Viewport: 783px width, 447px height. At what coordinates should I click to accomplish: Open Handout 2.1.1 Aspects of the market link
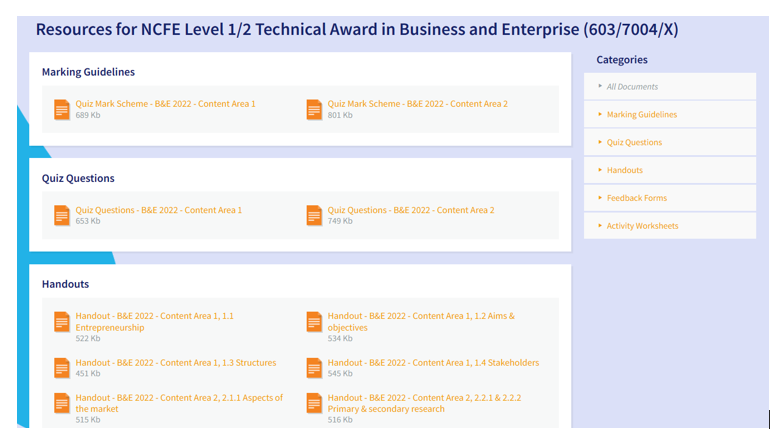coord(179,403)
